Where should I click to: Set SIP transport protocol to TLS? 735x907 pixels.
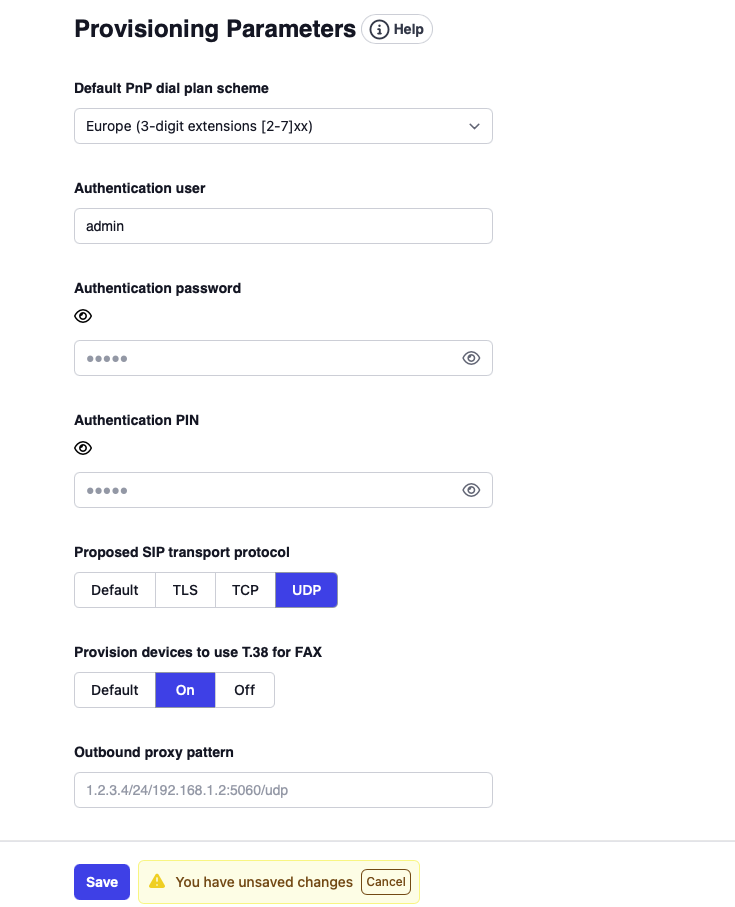pyautogui.click(x=185, y=590)
